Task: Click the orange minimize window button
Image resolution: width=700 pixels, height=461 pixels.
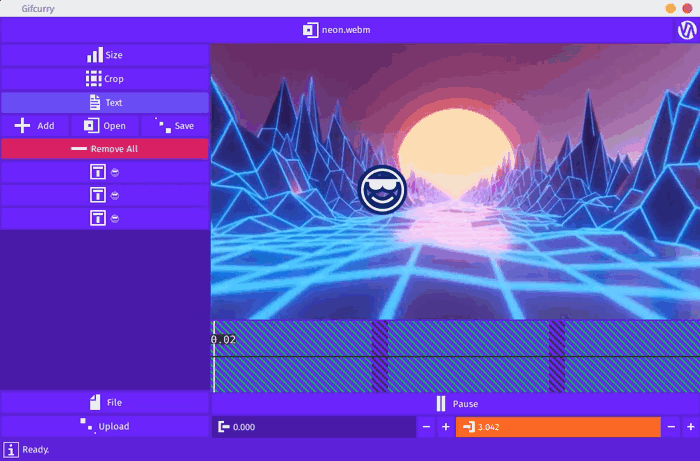Action: 671,8
